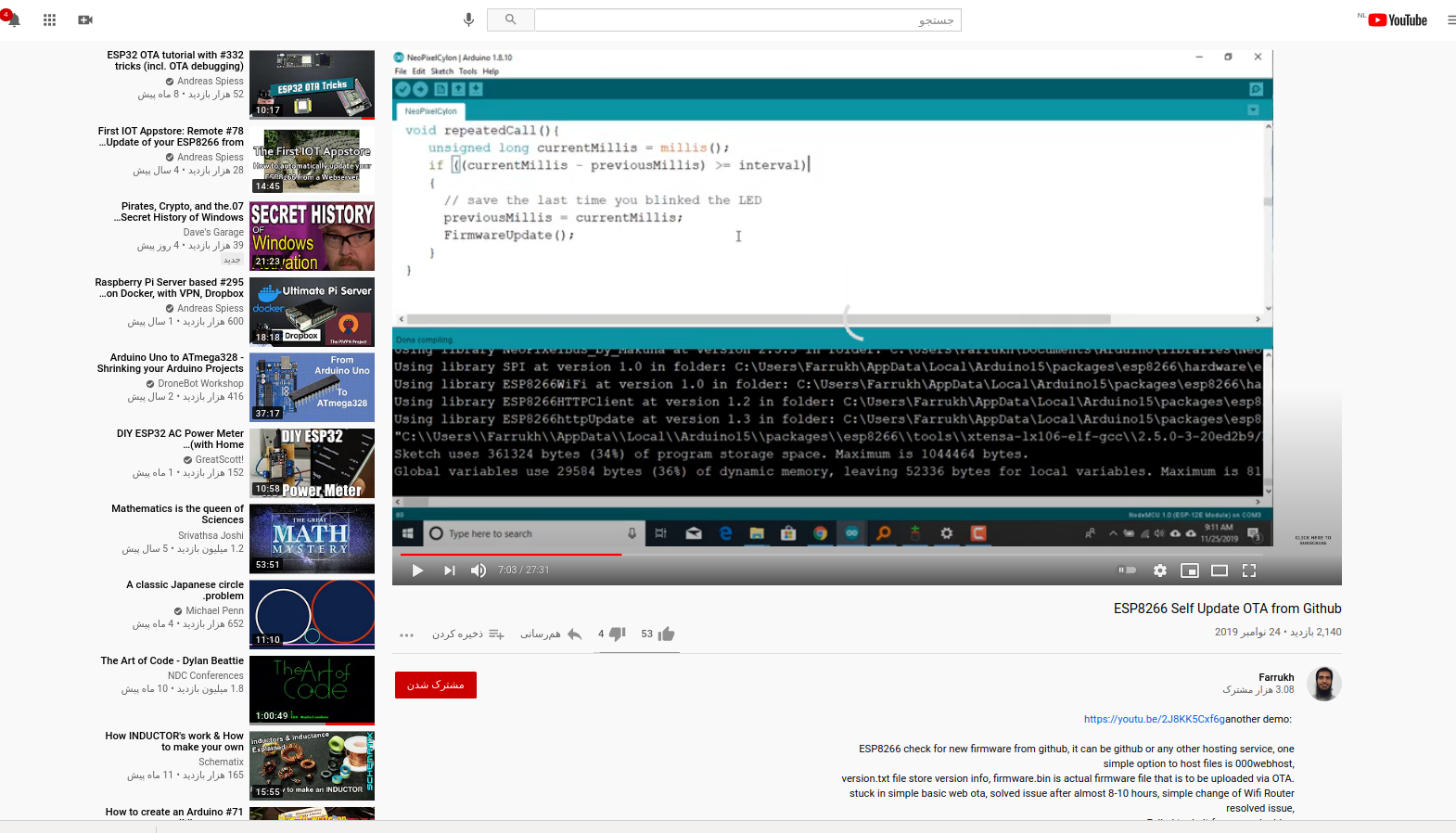Open more actions three-dot menu

(406, 634)
